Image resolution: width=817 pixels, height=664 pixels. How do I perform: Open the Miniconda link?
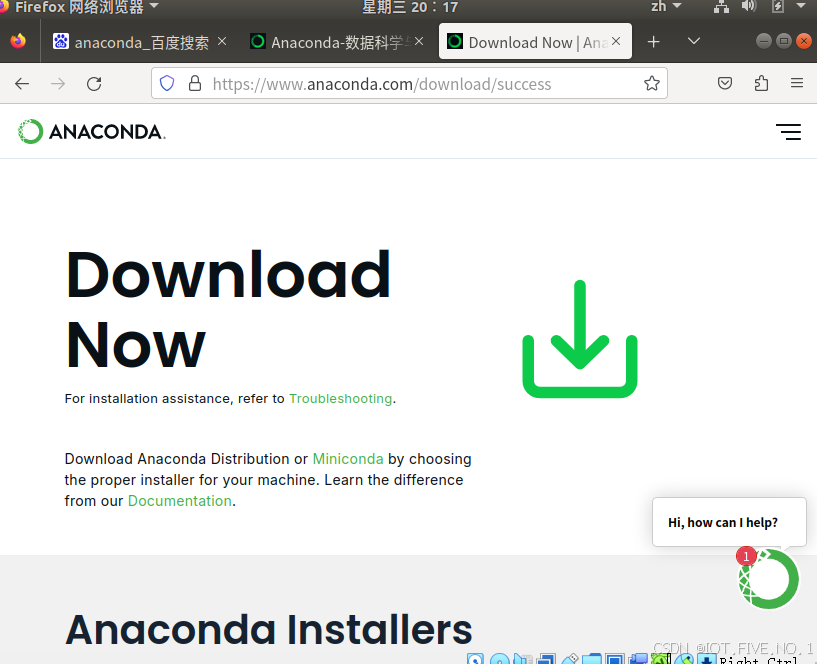348,459
